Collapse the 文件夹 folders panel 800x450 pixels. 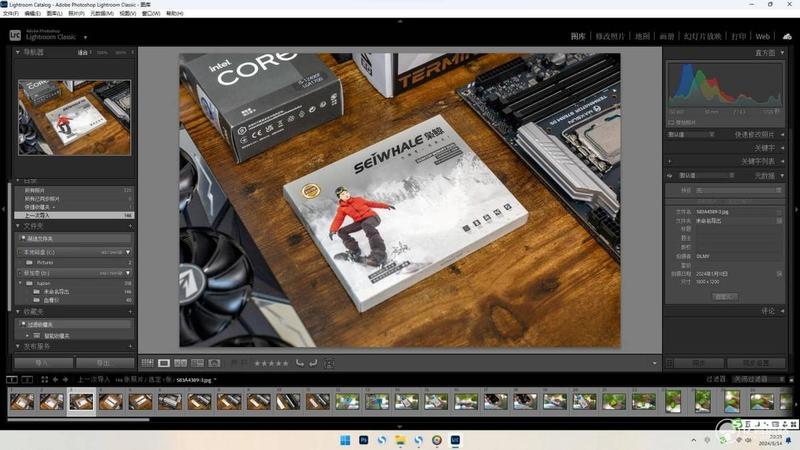[18, 226]
